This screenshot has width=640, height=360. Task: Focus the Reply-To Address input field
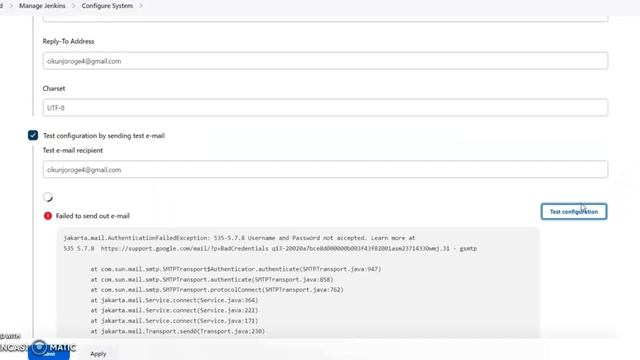(x=325, y=61)
